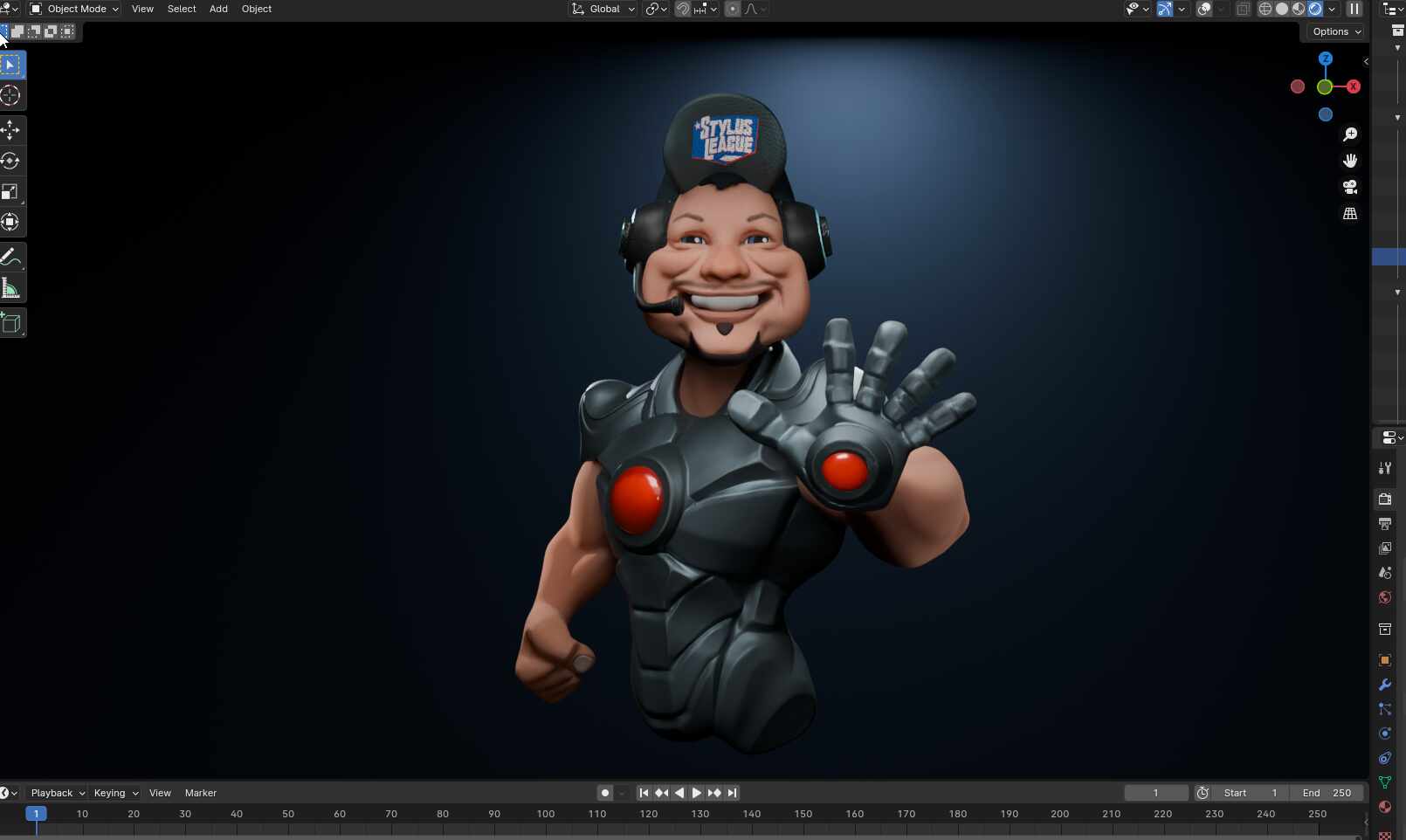
Task: Open the View Layer properties tab
Action: coord(1385,548)
